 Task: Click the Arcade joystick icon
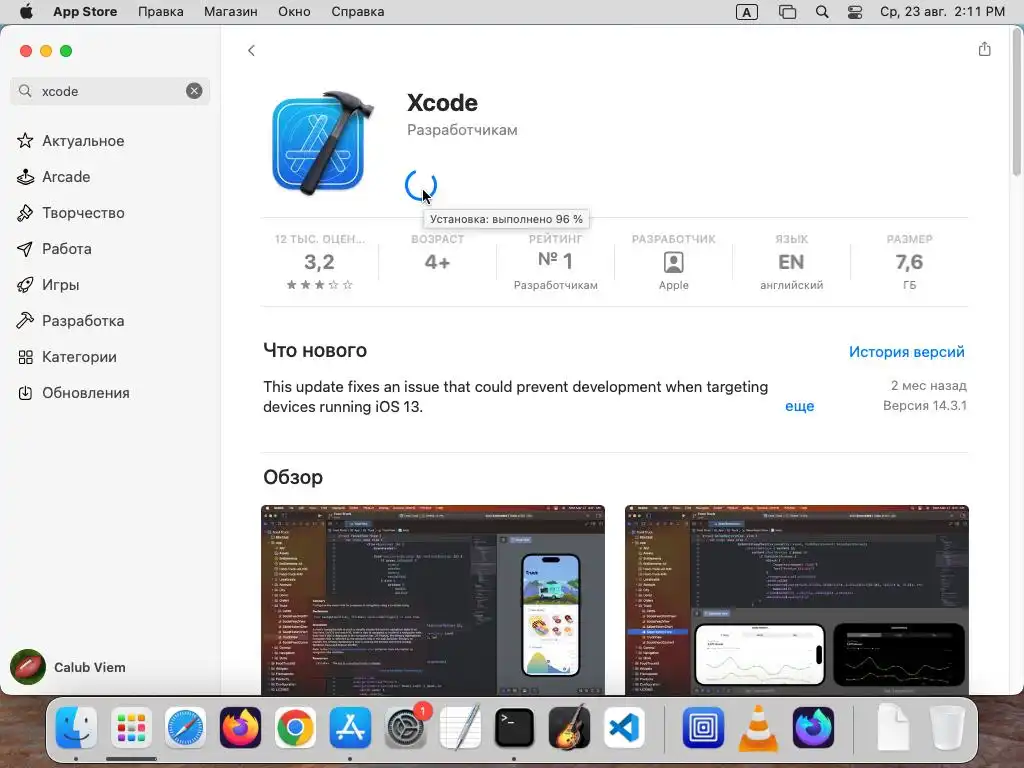(25, 177)
